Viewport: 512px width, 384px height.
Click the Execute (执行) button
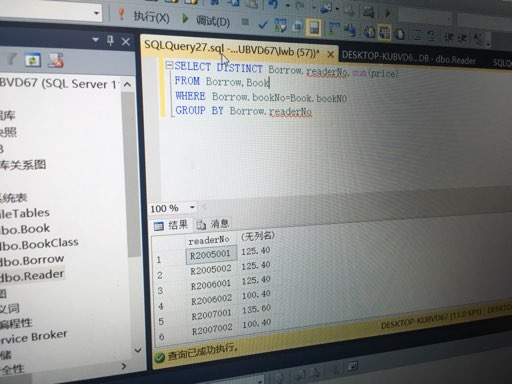tap(144, 16)
